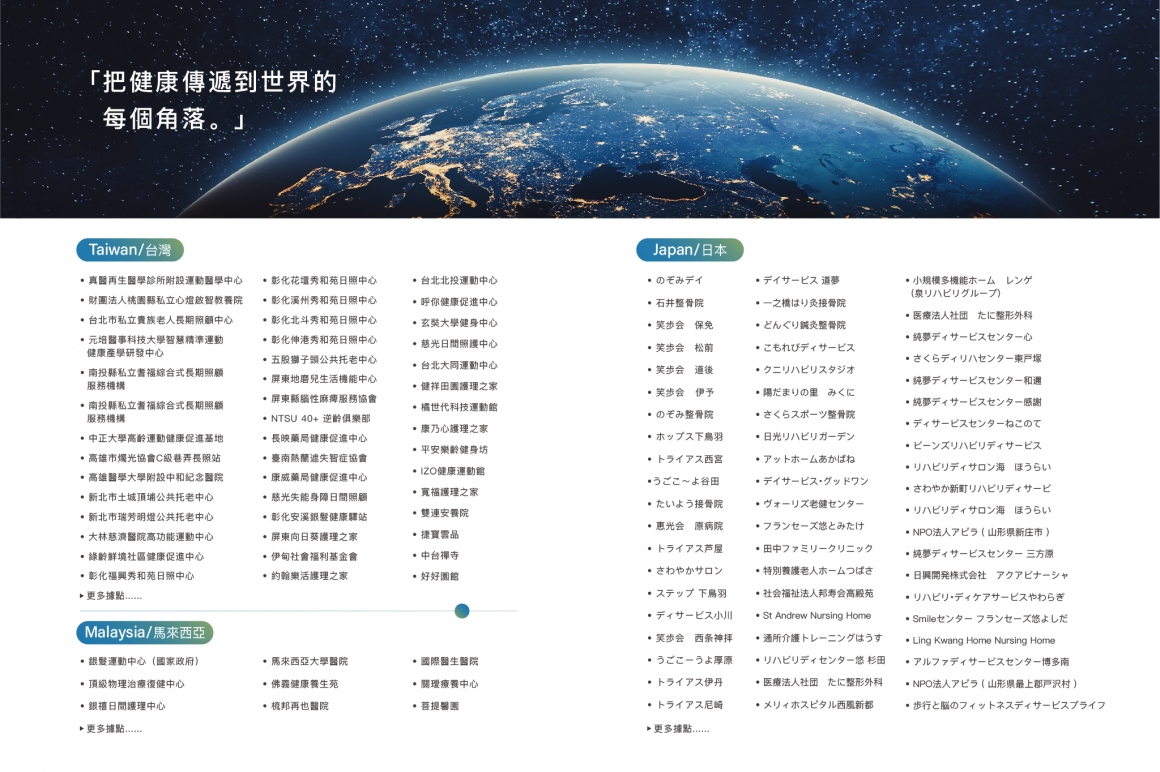
Task: Click 銀禧日間護理中心
Action: 127,706
